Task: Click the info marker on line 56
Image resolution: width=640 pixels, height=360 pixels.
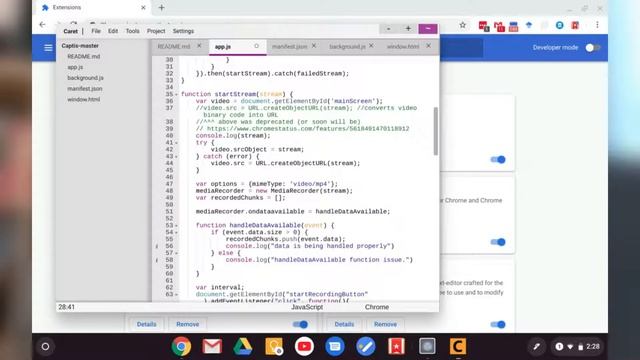Action: click(157, 246)
